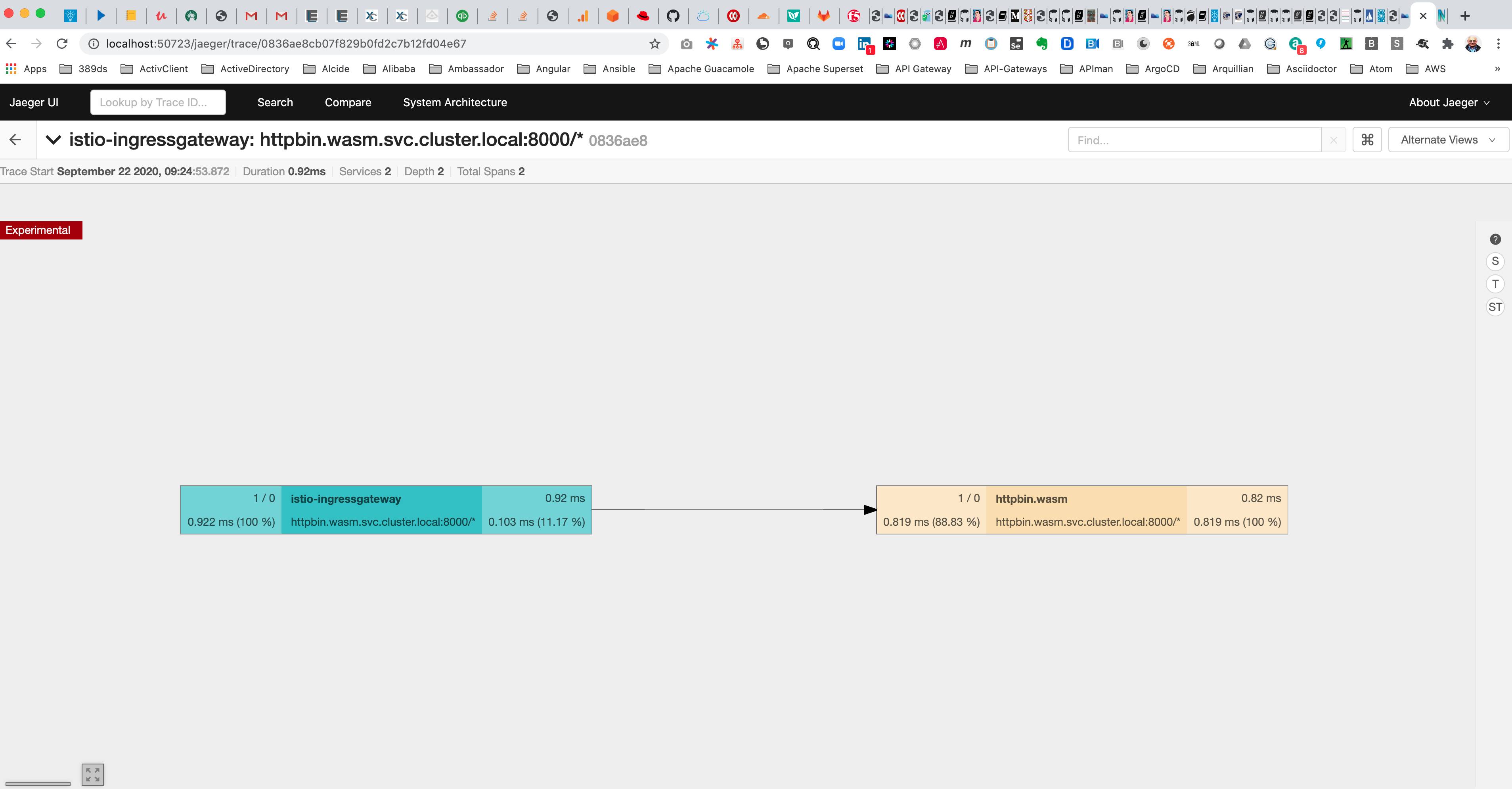This screenshot has width=1512, height=789.
Task: Click the Find search input
Action: coord(1194,140)
